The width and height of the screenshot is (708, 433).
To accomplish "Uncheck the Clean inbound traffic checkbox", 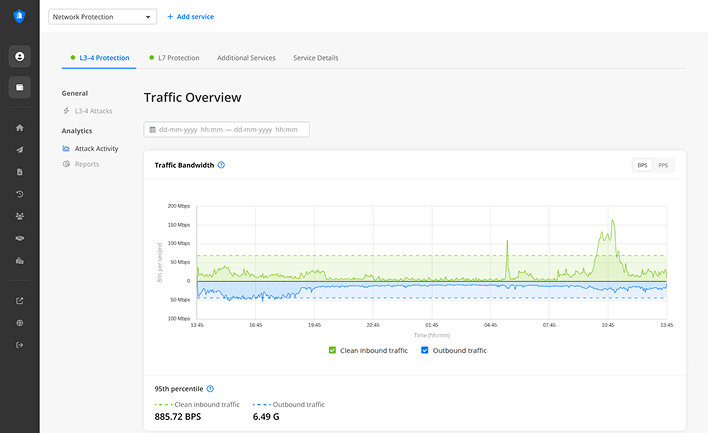I will pos(333,350).
